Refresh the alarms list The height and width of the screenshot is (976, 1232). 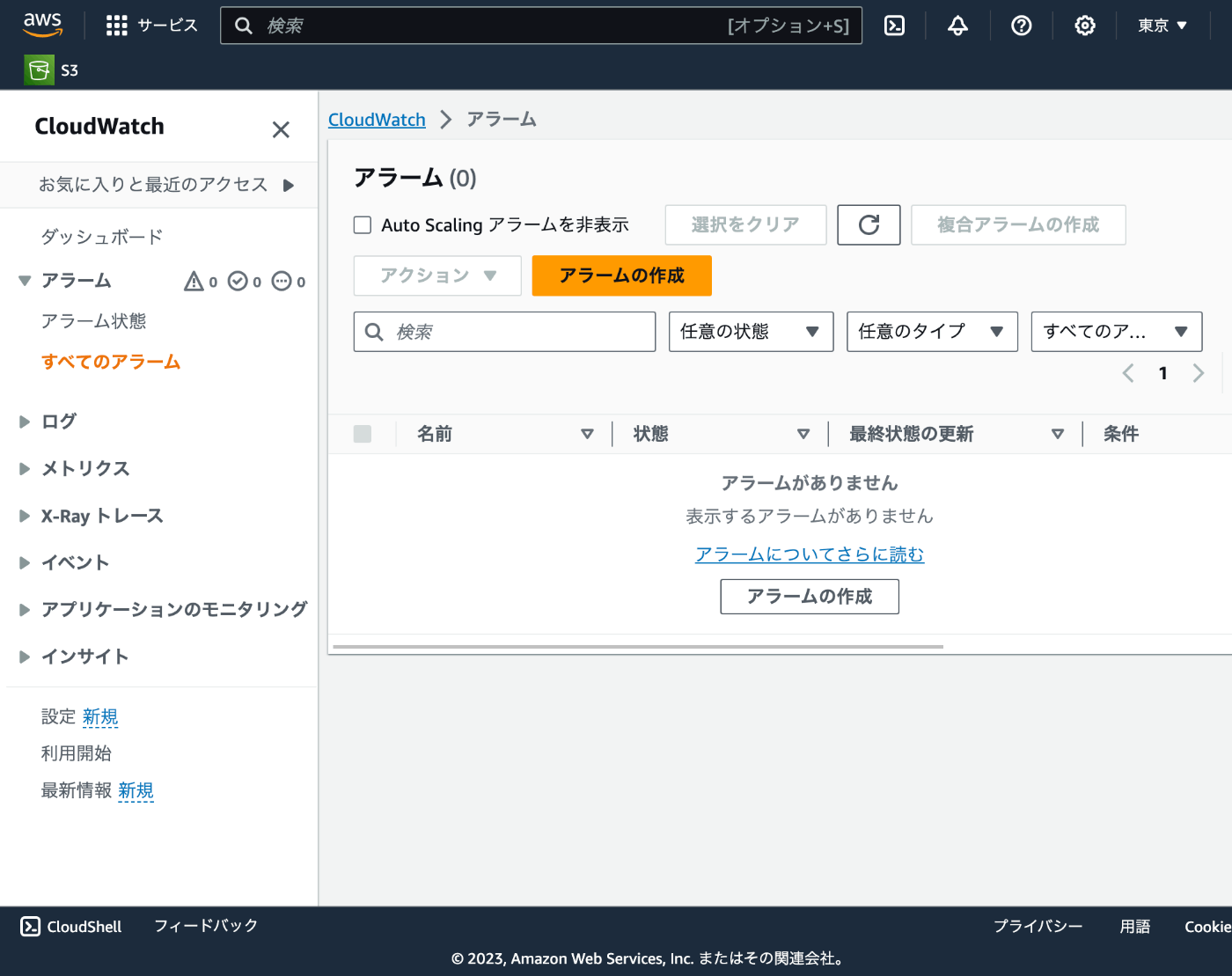[869, 225]
